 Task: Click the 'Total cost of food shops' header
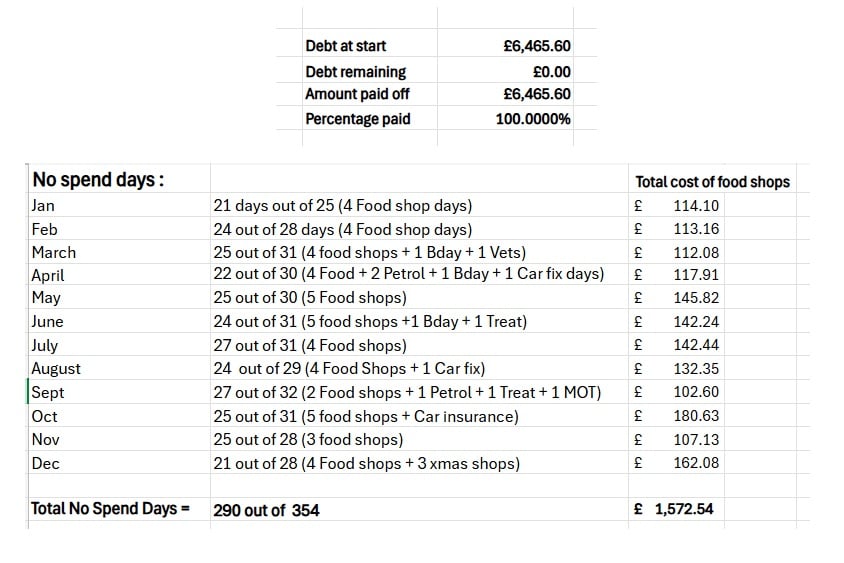[x=712, y=182]
